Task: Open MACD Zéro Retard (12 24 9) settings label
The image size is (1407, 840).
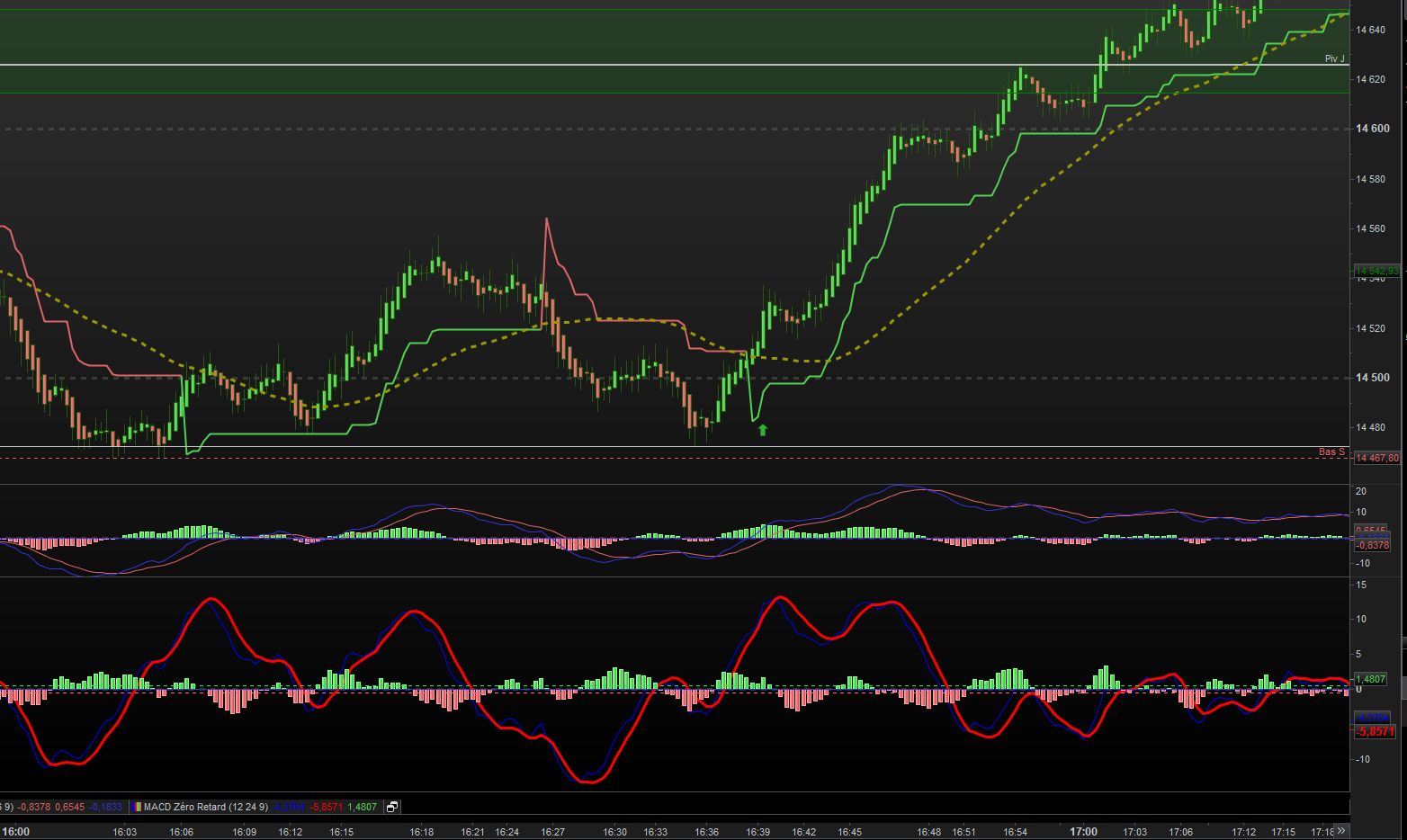Action: tap(206, 807)
